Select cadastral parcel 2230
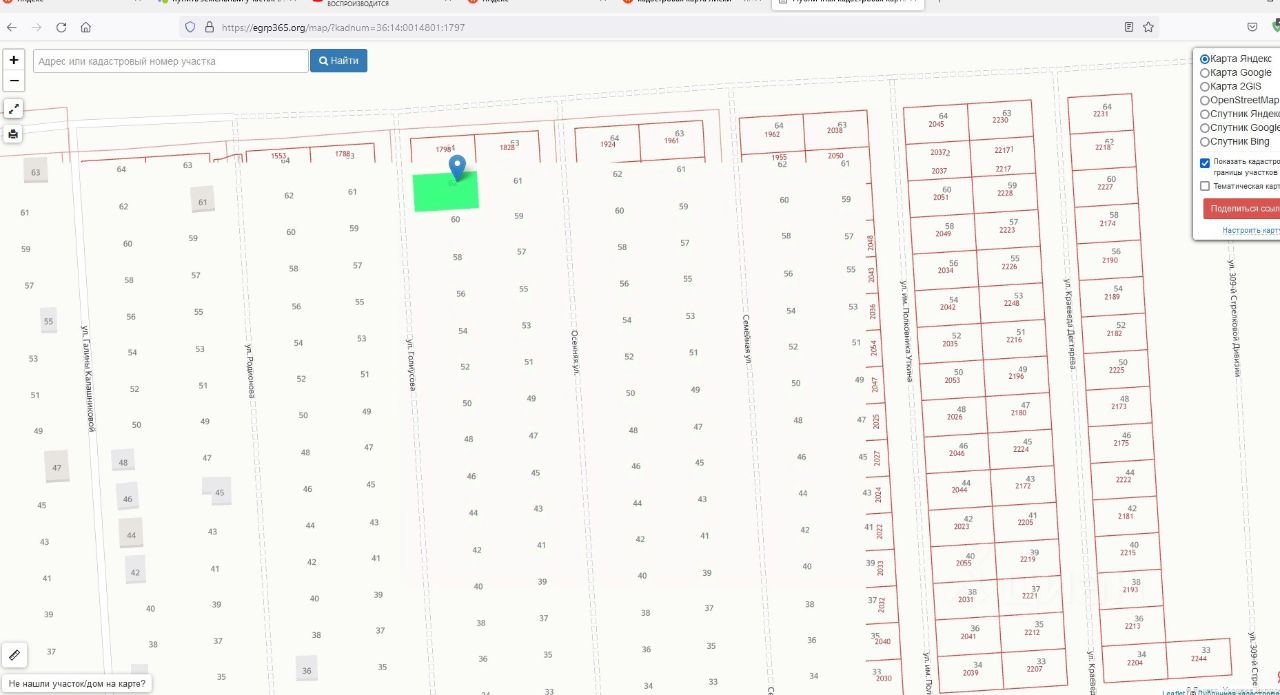 click(x=1000, y=120)
